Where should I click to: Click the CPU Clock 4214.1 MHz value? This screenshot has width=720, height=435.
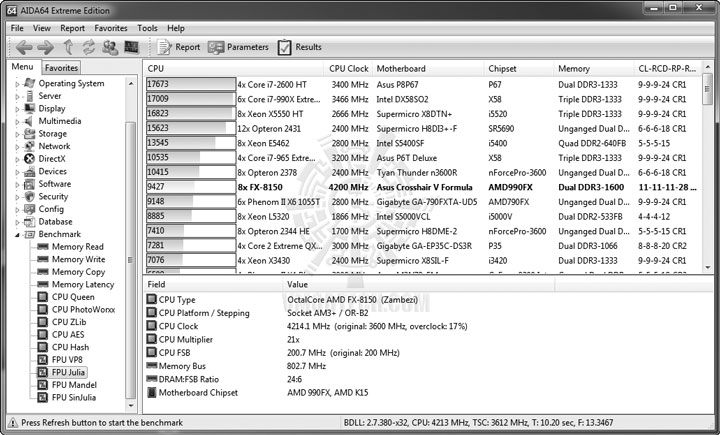377,326
